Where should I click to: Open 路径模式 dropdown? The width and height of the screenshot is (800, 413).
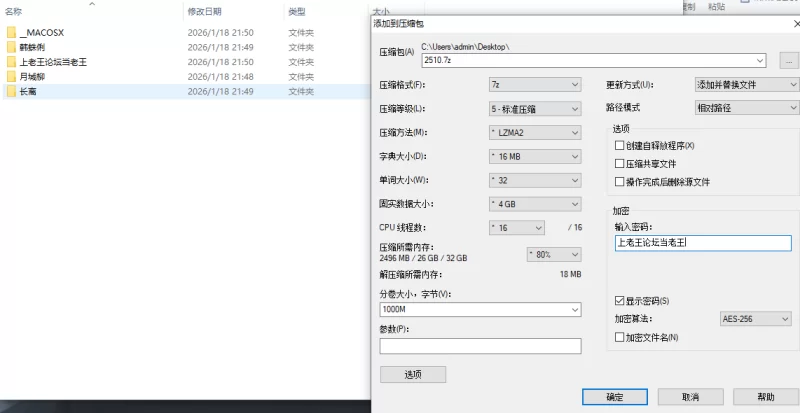(x=747, y=108)
